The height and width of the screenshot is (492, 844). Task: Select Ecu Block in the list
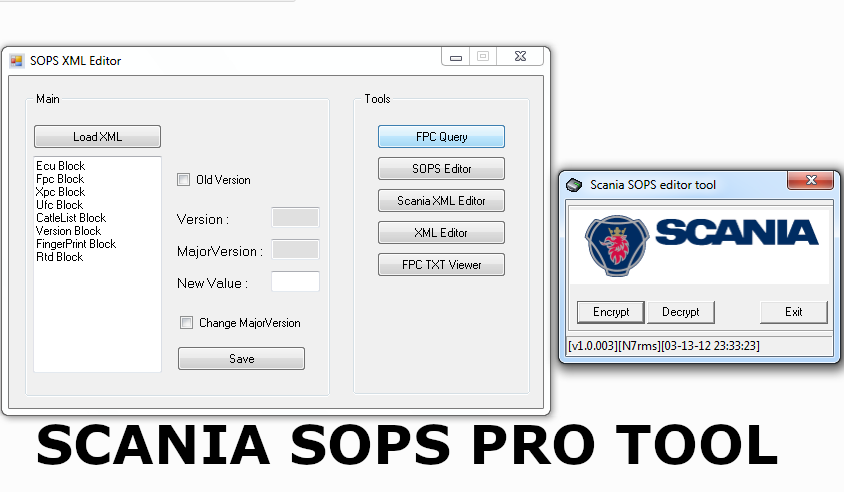[61, 166]
